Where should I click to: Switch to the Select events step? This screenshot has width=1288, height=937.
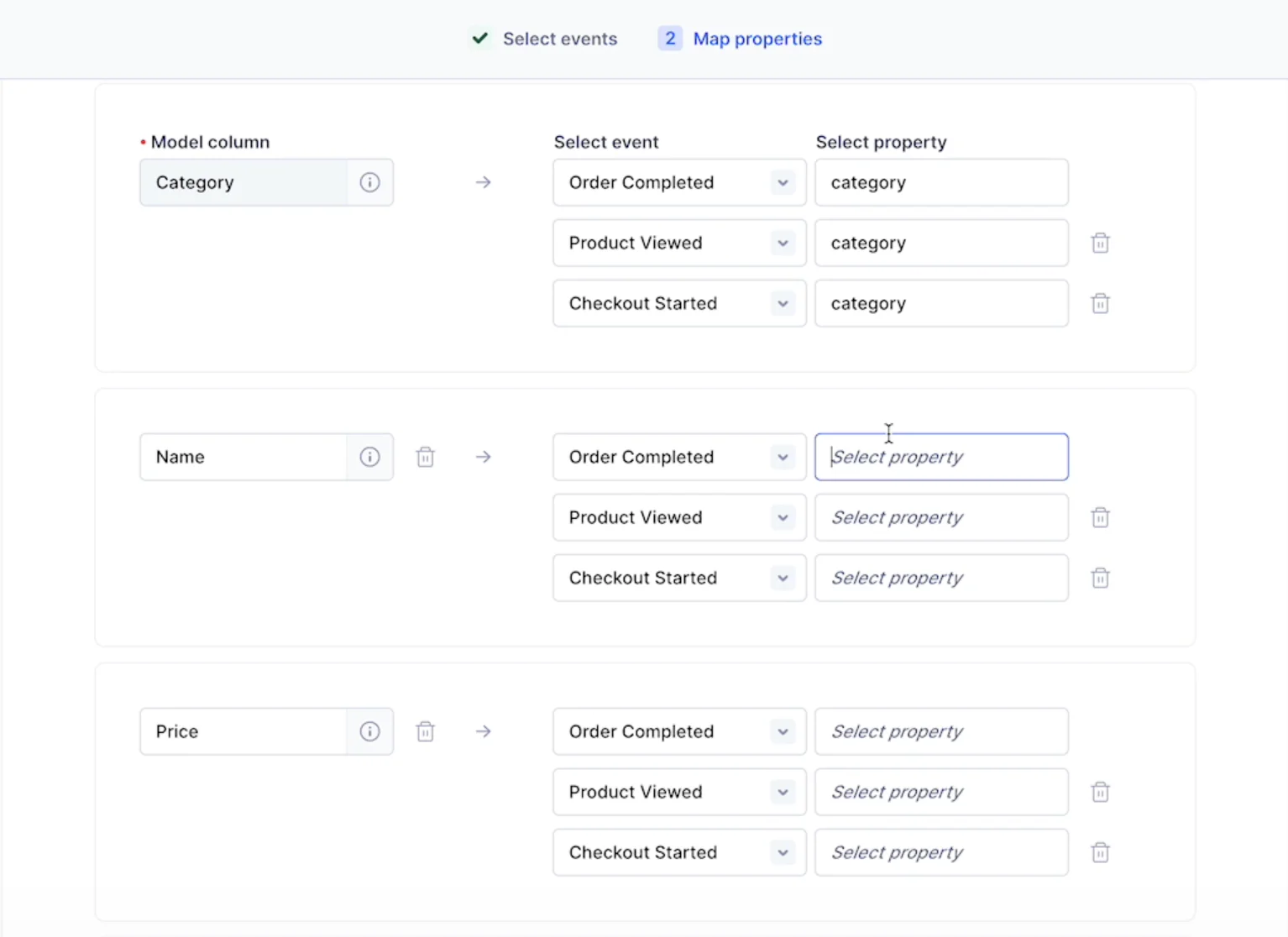tap(559, 39)
